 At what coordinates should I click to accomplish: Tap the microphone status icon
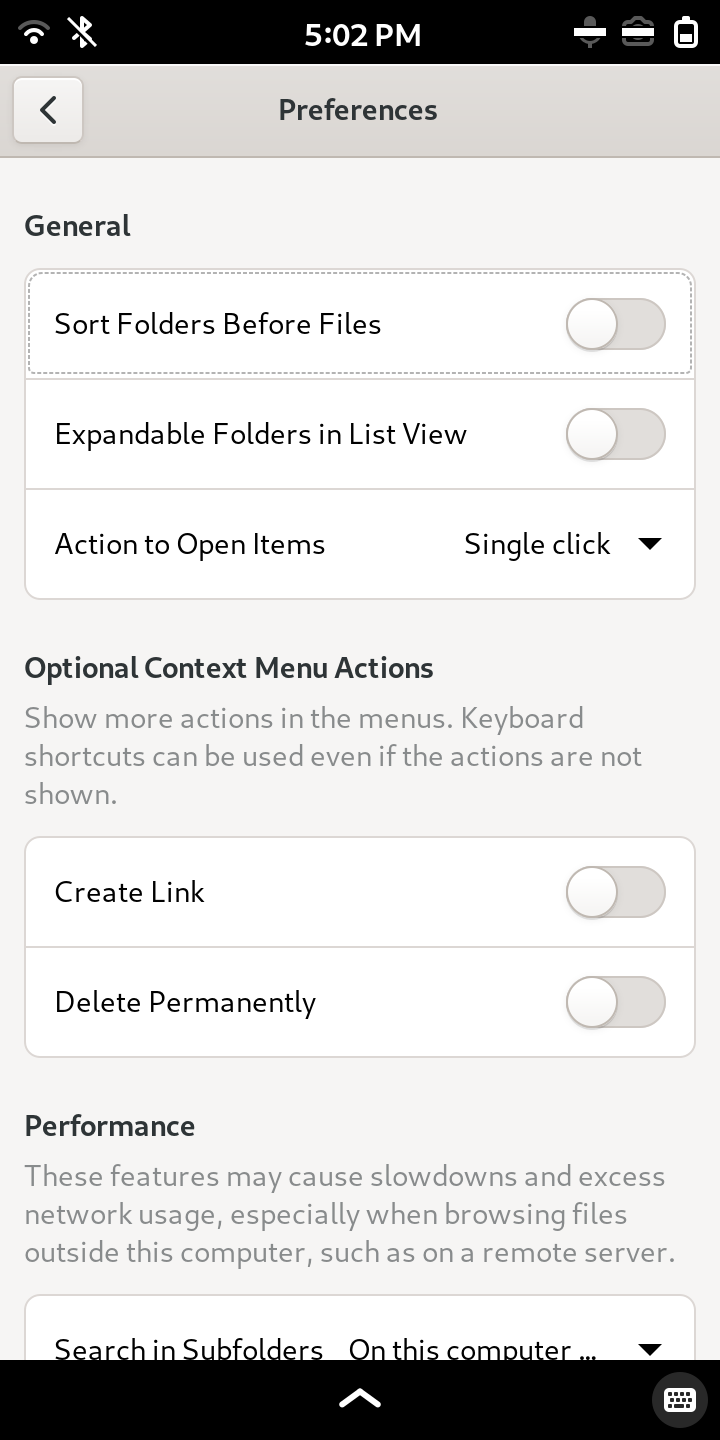click(x=590, y=33)
